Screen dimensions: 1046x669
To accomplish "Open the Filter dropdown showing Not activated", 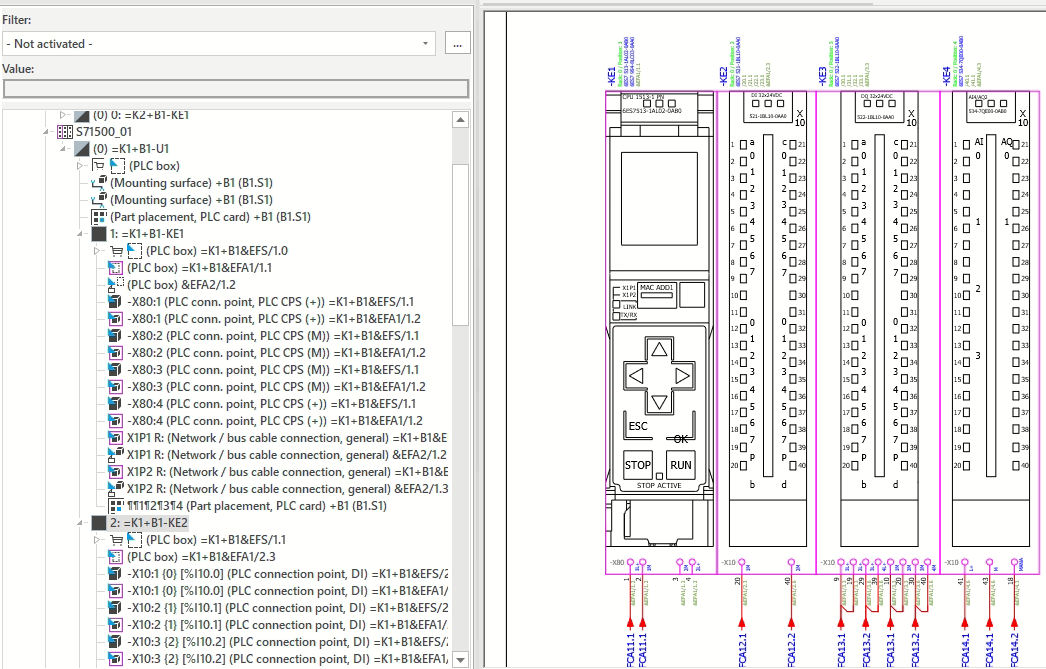I will [x=427, y=44].
